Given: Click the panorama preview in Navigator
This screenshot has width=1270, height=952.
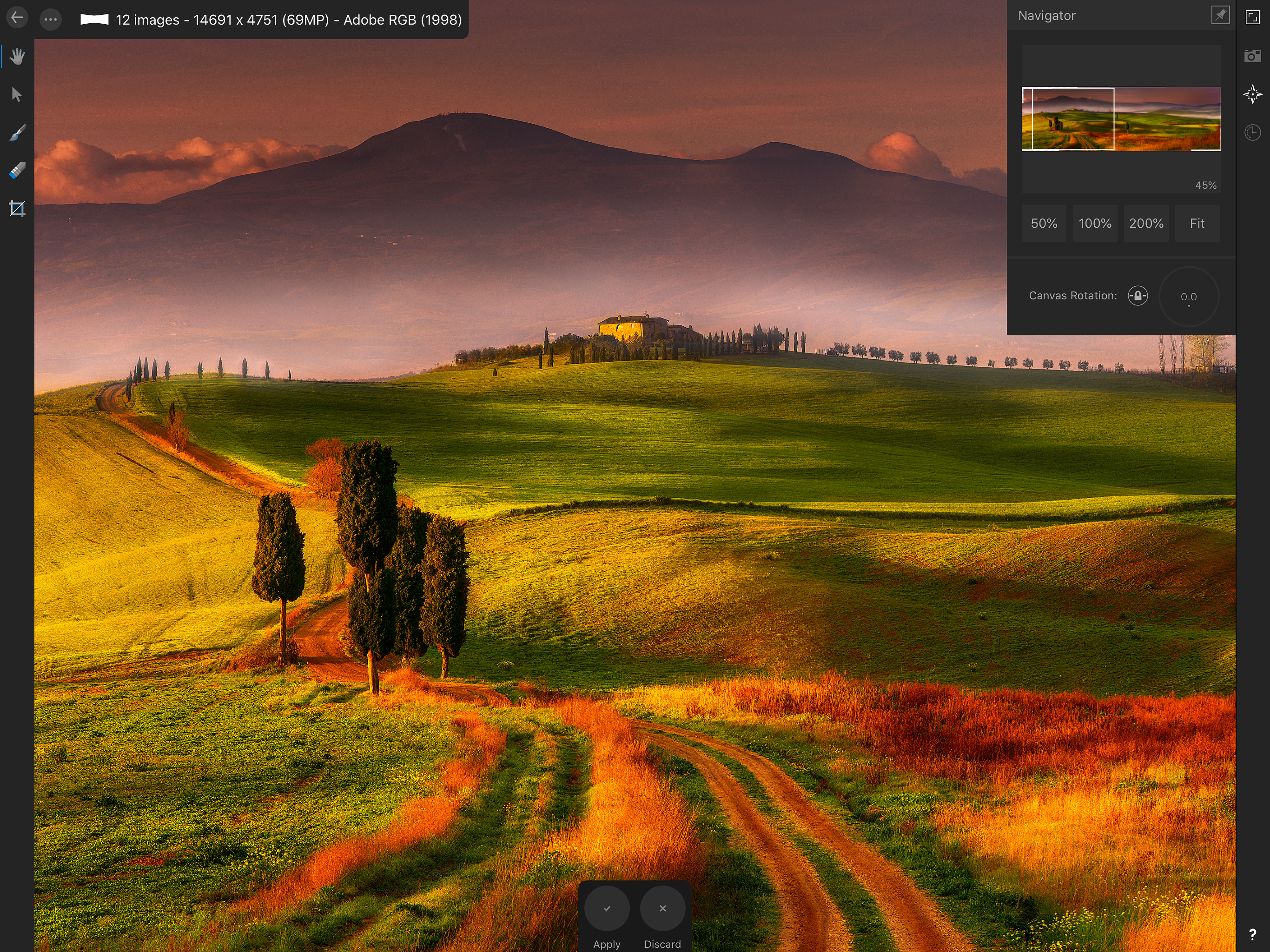Looking at the screenshot, I should point(1121,119).
